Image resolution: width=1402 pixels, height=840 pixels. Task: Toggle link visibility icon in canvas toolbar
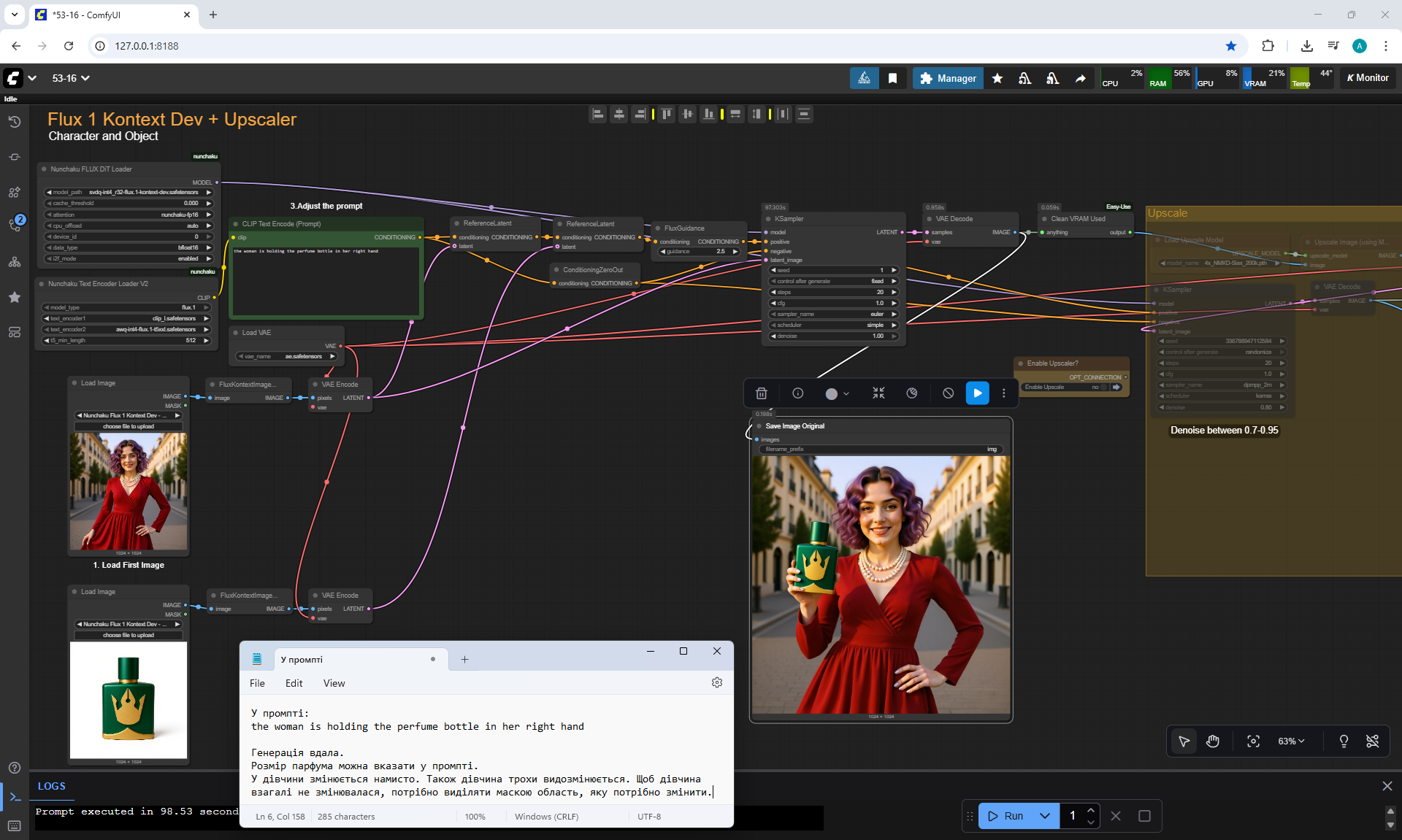pyautogui.click(x=1372, y=741)
